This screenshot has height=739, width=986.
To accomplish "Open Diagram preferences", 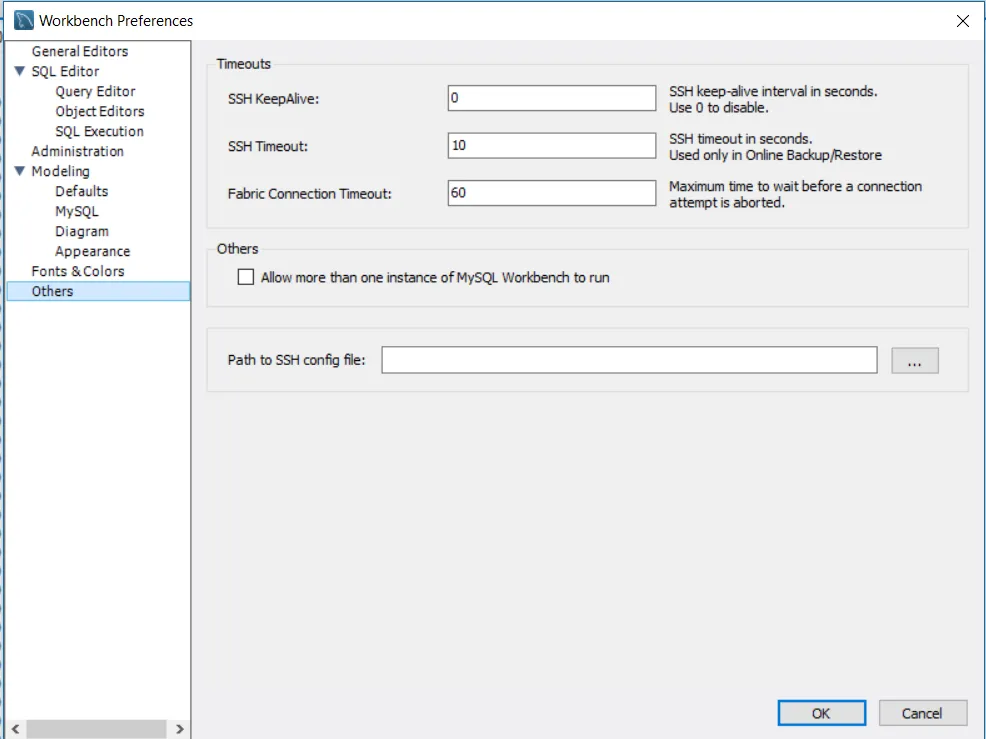I will [82, 231].
